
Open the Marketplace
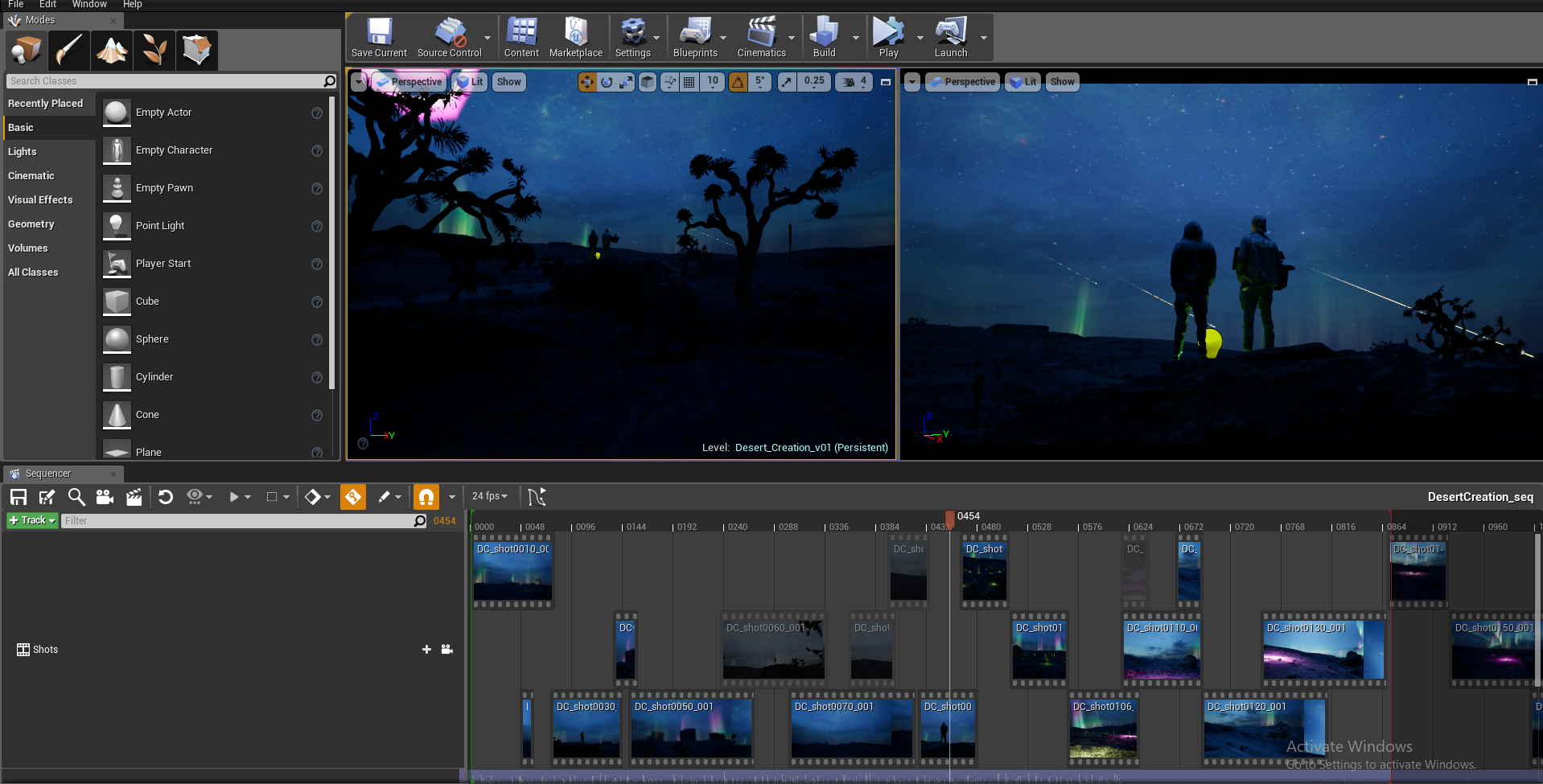pyautogui.click(x=576, y=38)
